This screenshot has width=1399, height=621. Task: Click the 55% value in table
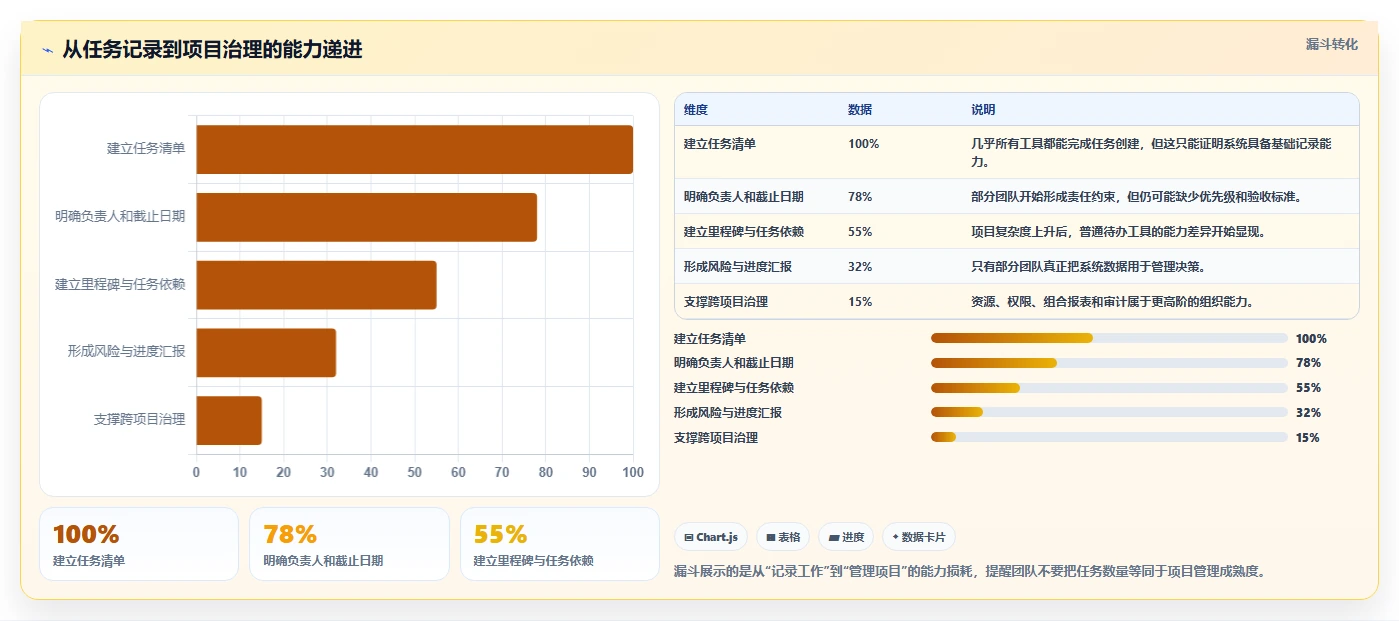click(x=860, y=232)
